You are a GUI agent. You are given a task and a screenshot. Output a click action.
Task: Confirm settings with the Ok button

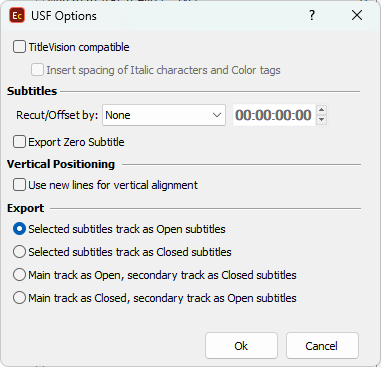coord(241,346)
